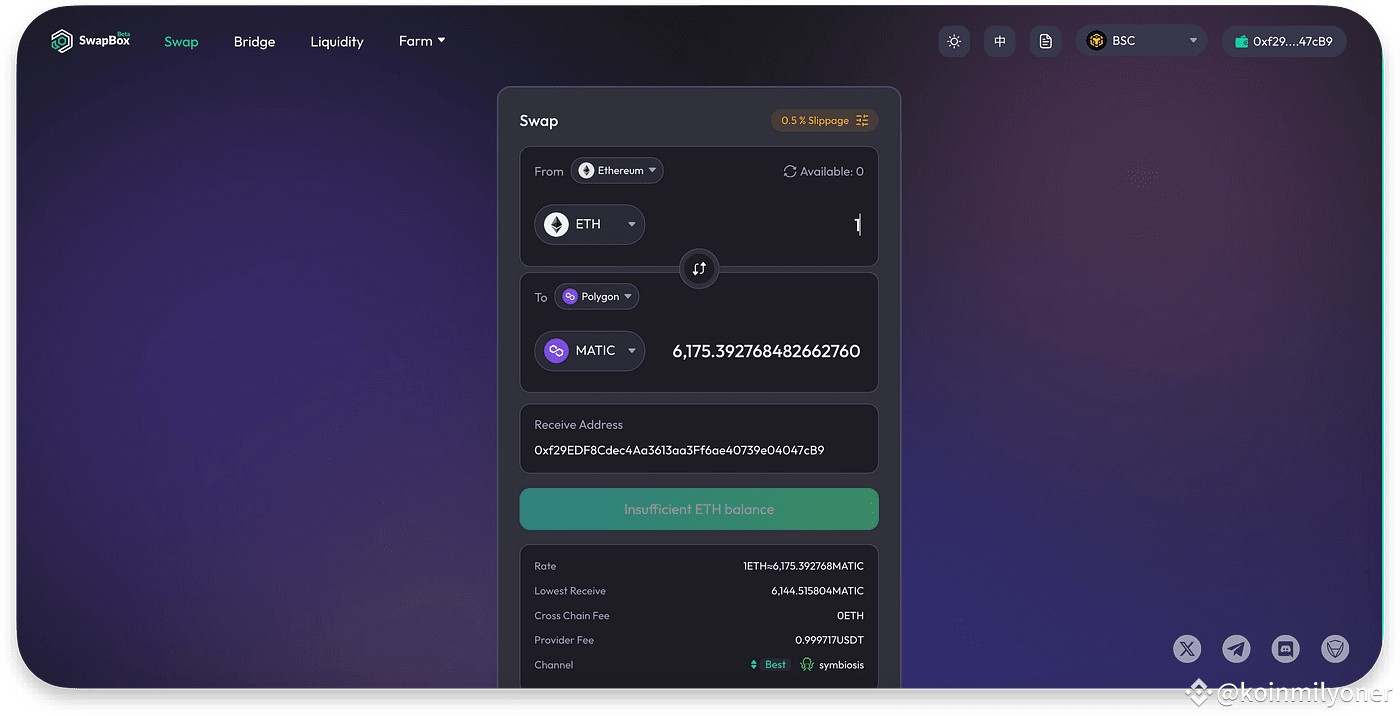Switch language with the Chinese character icon
The width and height of the screenshot is (1400, 716).
click(1000, 41)
